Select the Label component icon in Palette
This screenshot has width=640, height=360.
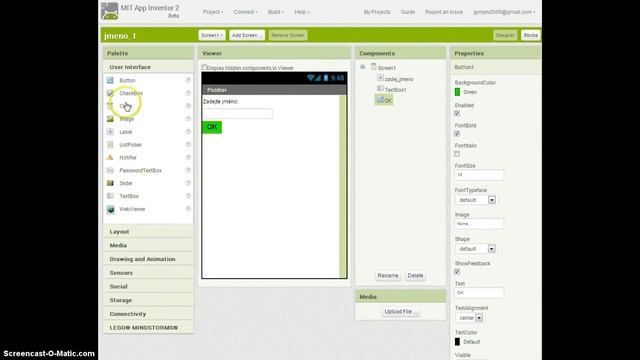coord(110,131)
